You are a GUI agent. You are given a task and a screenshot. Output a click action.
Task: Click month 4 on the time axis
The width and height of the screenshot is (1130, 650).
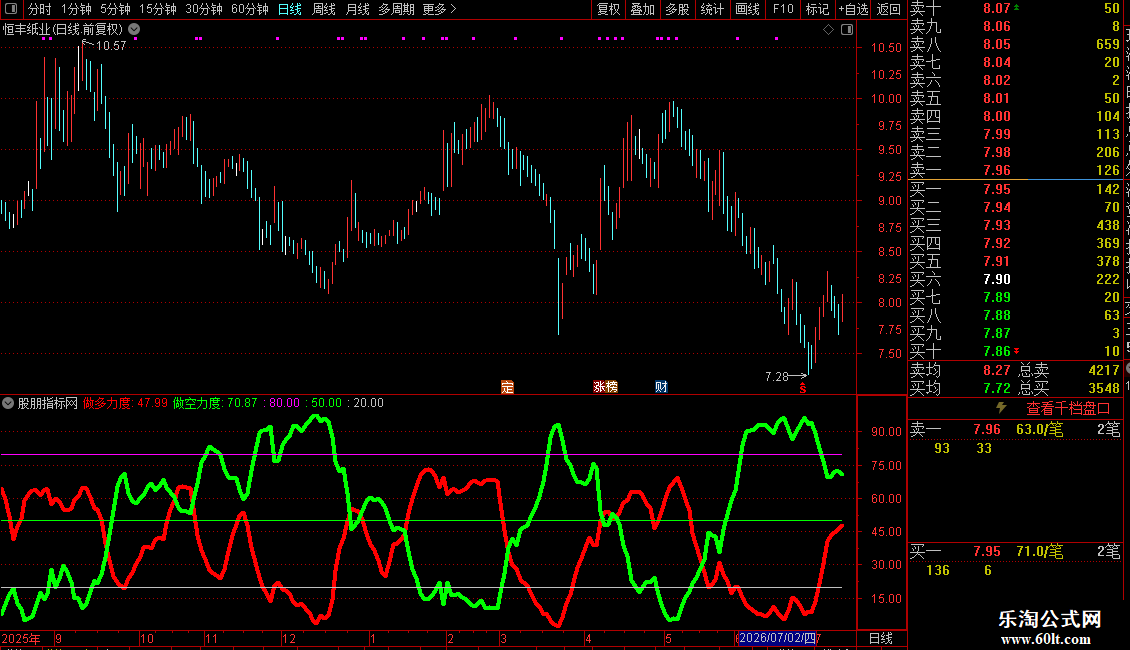(588, 638)
